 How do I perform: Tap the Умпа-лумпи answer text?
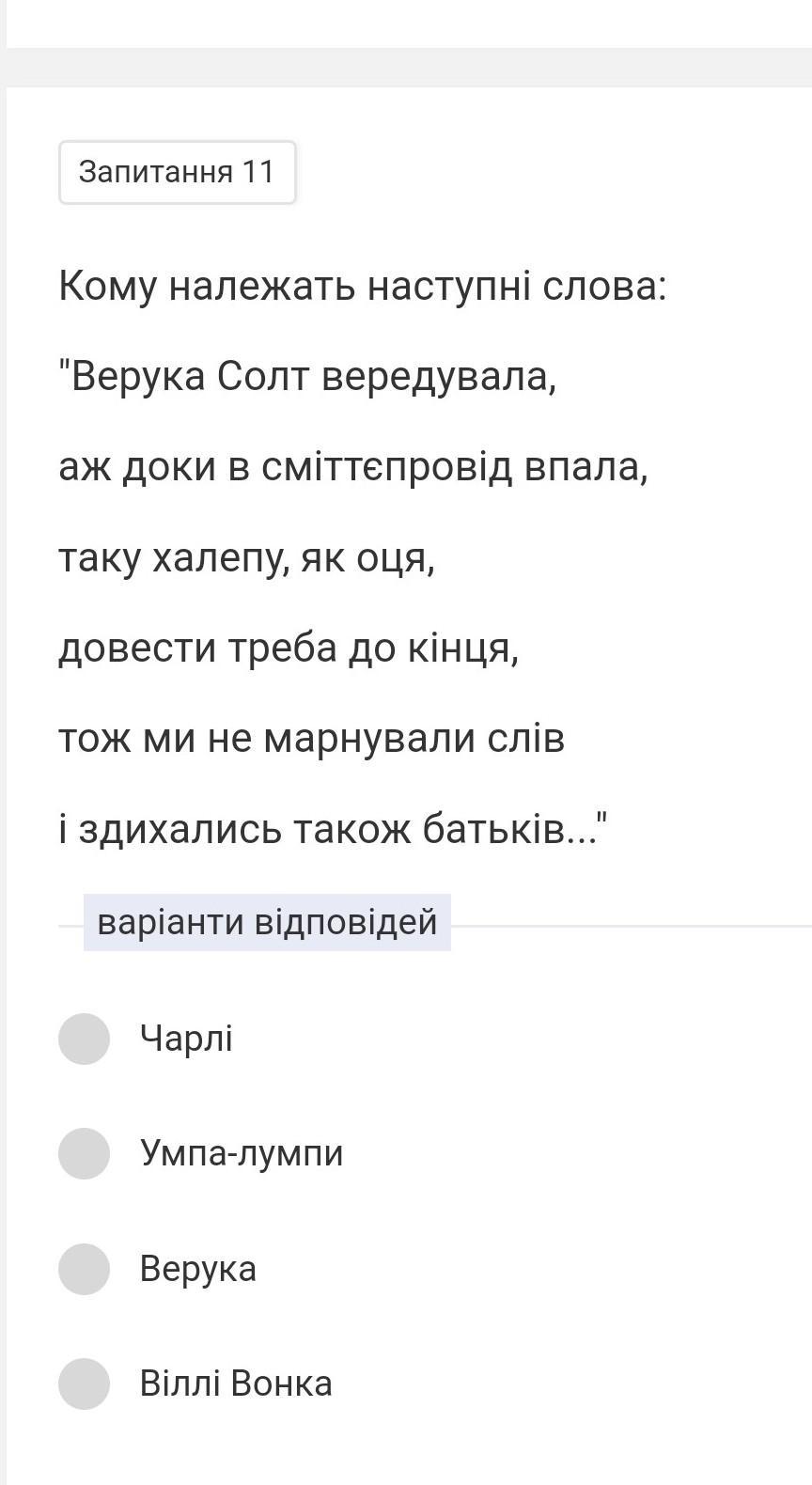click(242, 1153)
